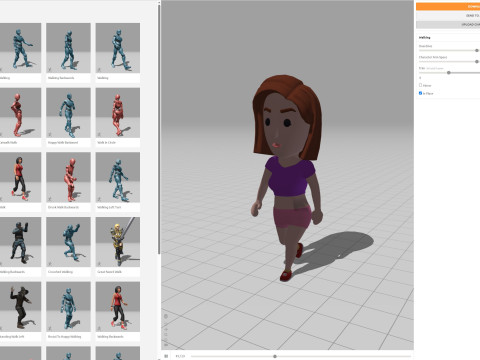Viewport: 480px width, 360px height.
Task: Click the 3D character in the viewport
Action: click(x=288, y=177)
